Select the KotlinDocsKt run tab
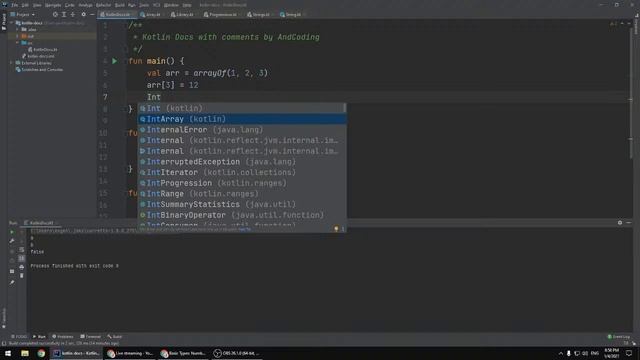Screen dimensions: 640x360 click(41, 223)
